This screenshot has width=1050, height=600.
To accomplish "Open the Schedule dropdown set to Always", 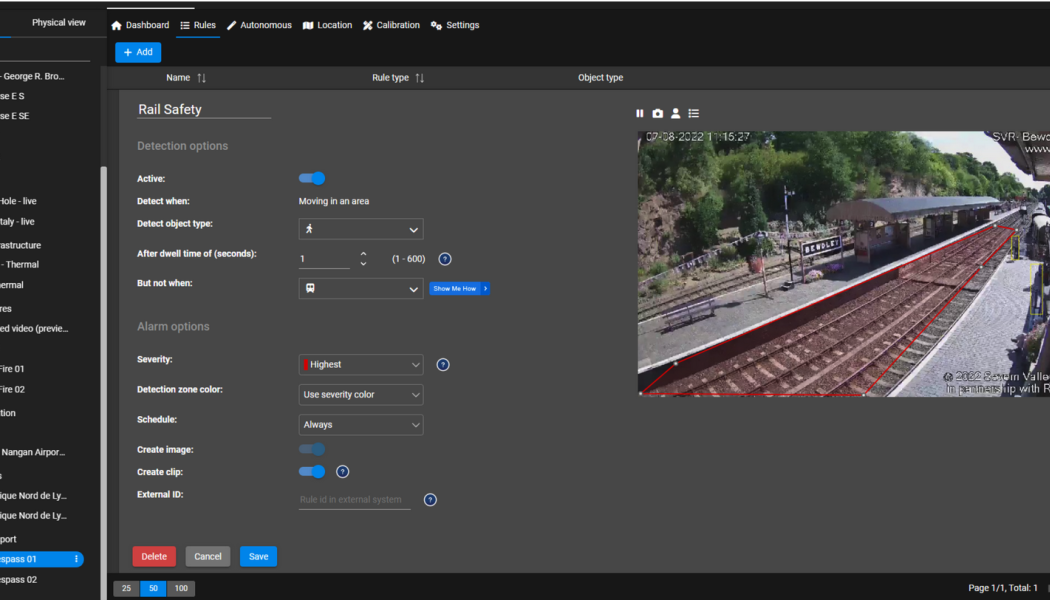I will point(360,424).
